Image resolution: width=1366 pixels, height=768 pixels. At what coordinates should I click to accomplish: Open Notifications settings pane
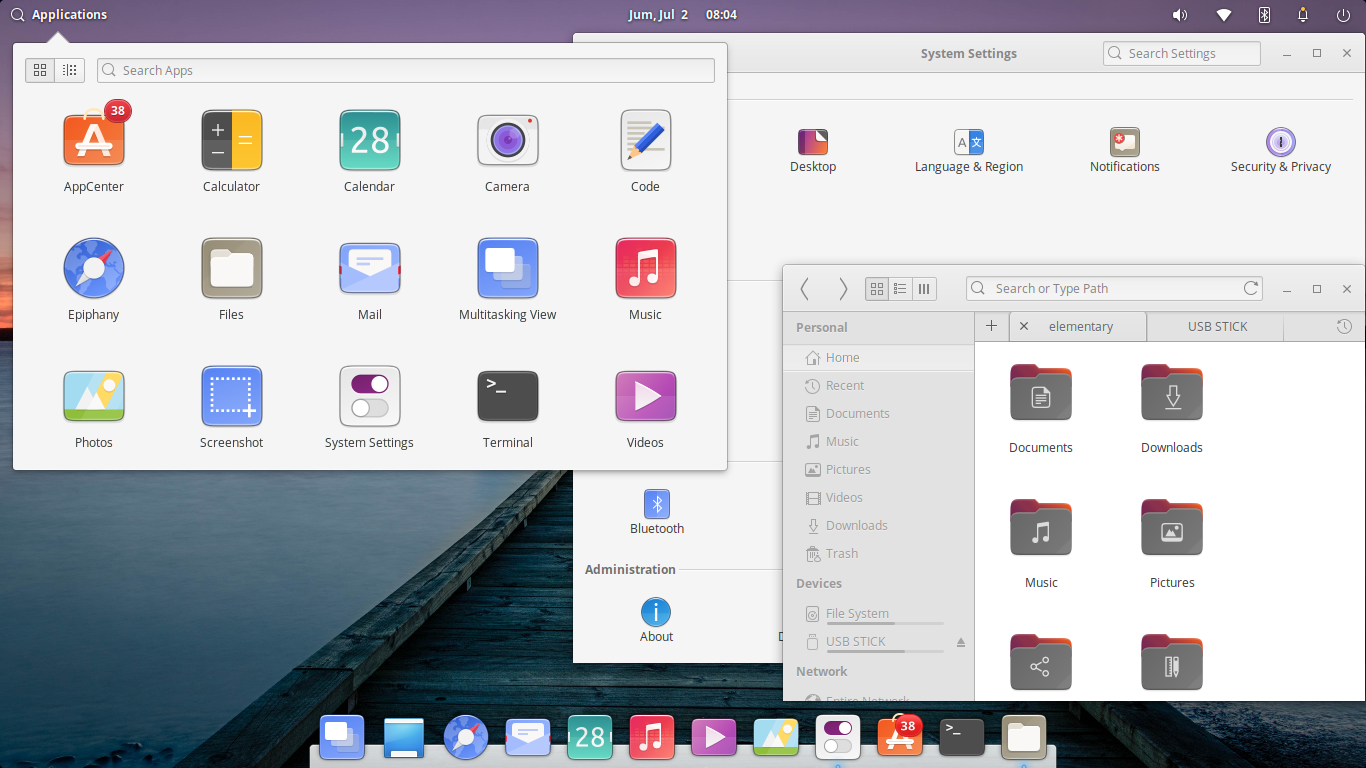(x=1125, y=150)
